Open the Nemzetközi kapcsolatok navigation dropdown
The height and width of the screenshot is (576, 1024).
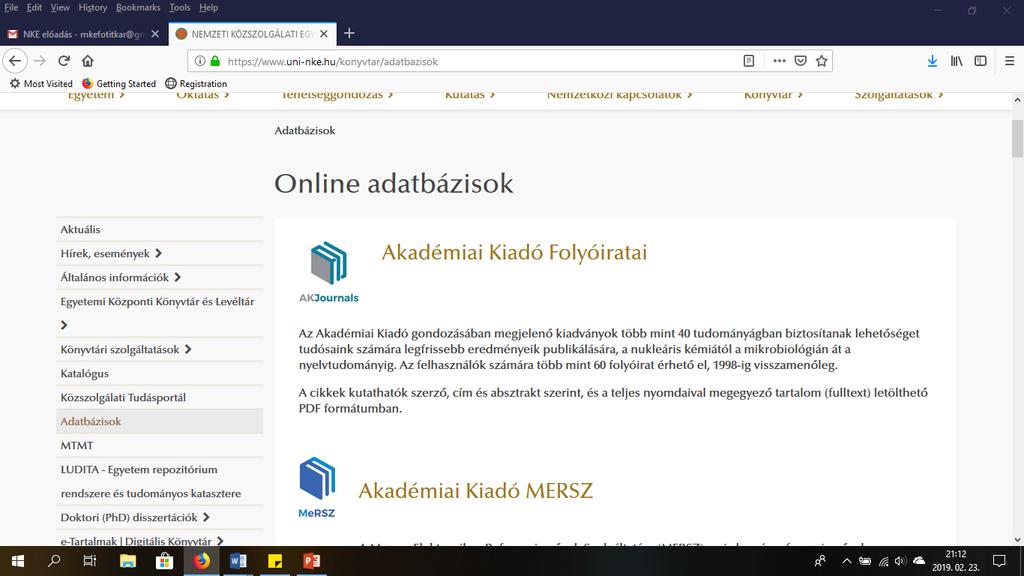coord(619,95)
